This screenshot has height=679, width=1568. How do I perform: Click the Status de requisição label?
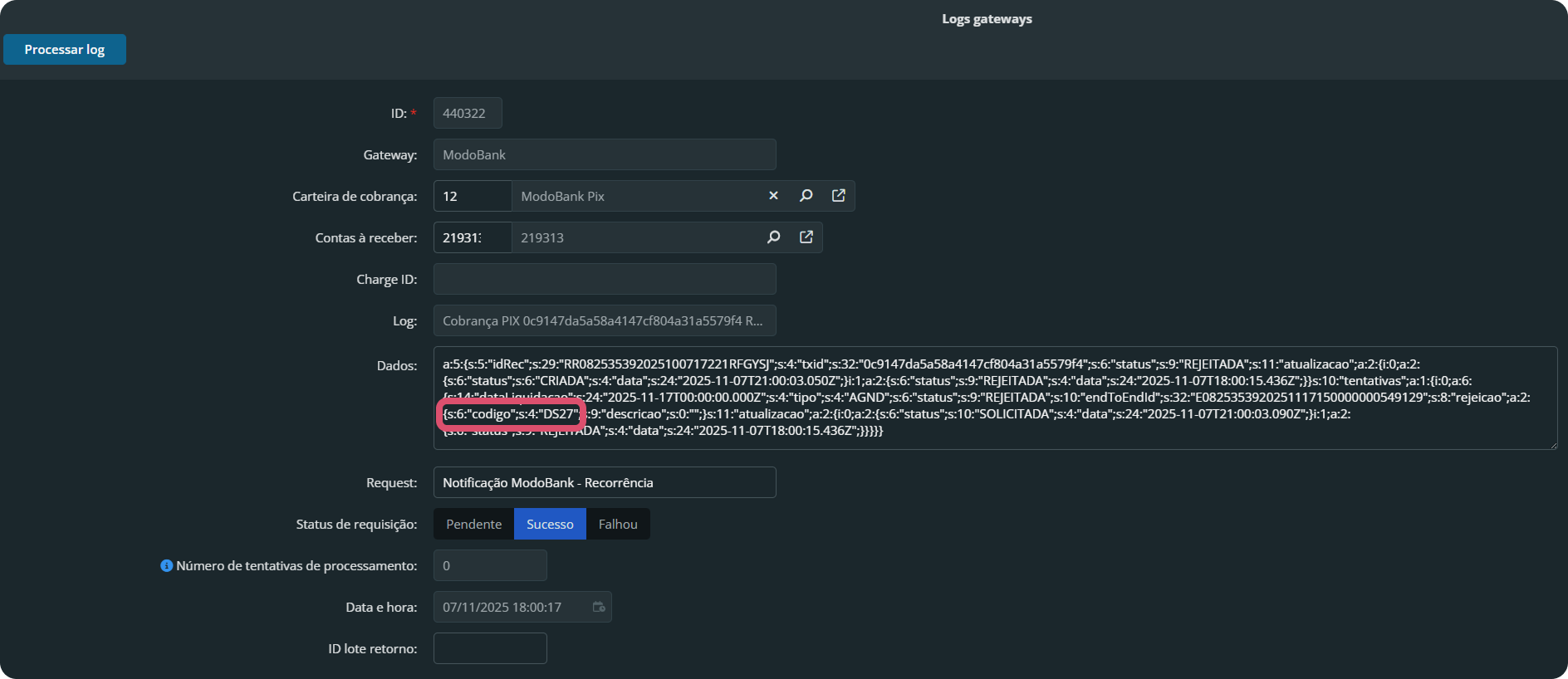(356, 524)
